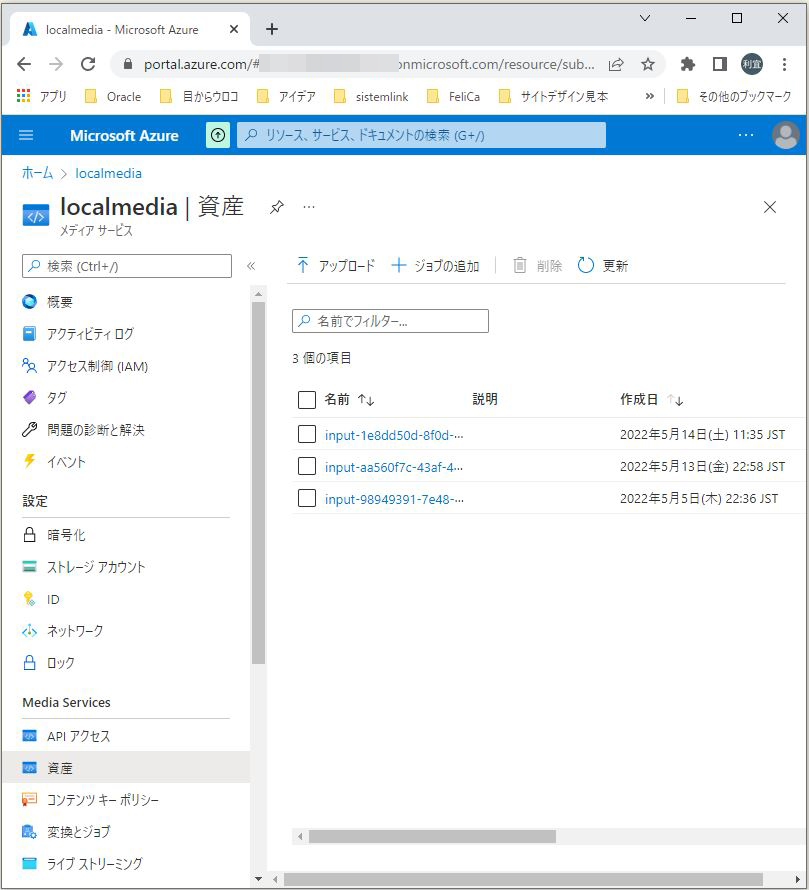Click the Cloud Shell upload icon in the header
The width and height of the screenshot is (809, 890).
[x=218, y=135]
